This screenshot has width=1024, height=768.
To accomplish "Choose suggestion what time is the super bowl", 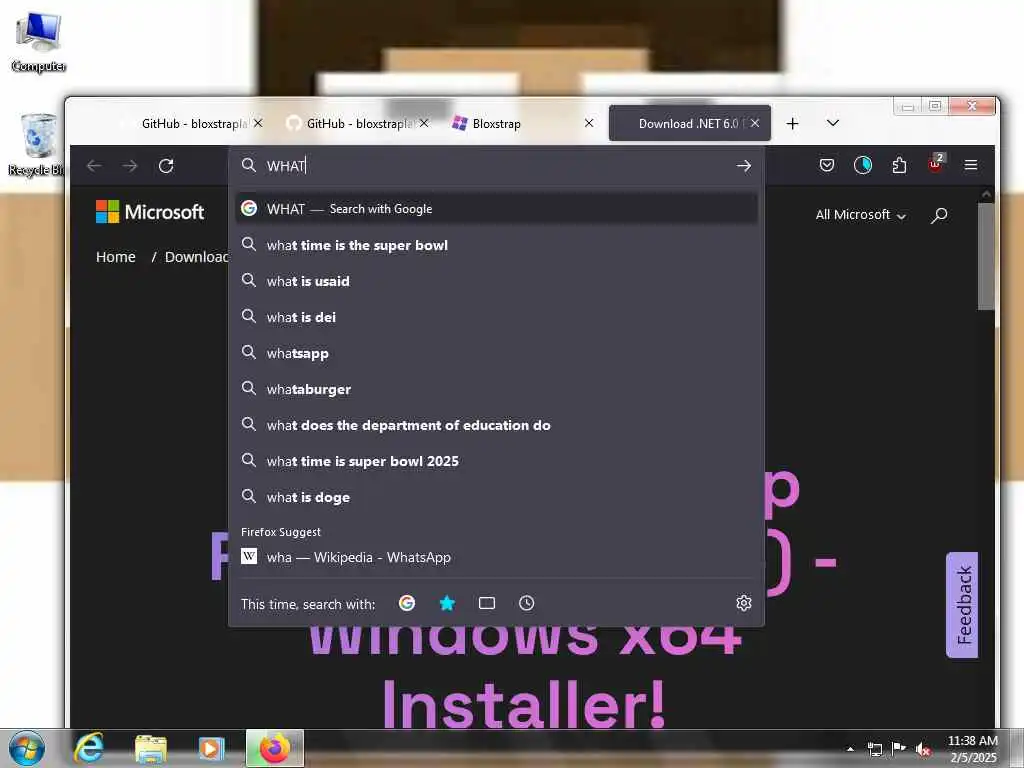I will tap(496, 245).
